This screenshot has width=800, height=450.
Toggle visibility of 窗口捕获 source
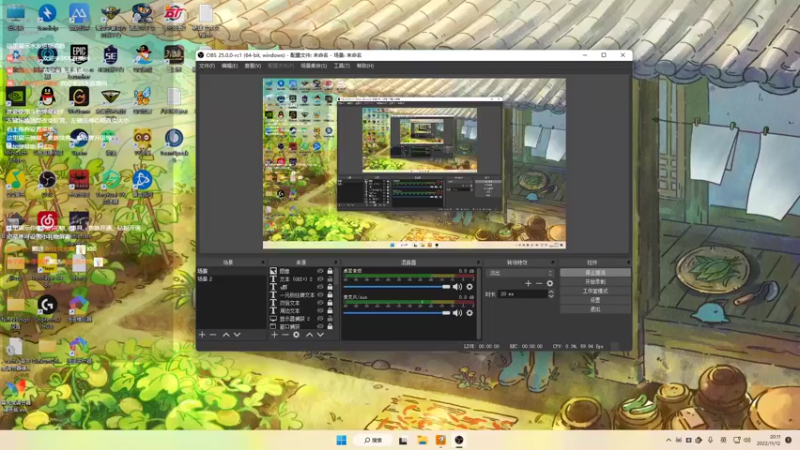320,326
